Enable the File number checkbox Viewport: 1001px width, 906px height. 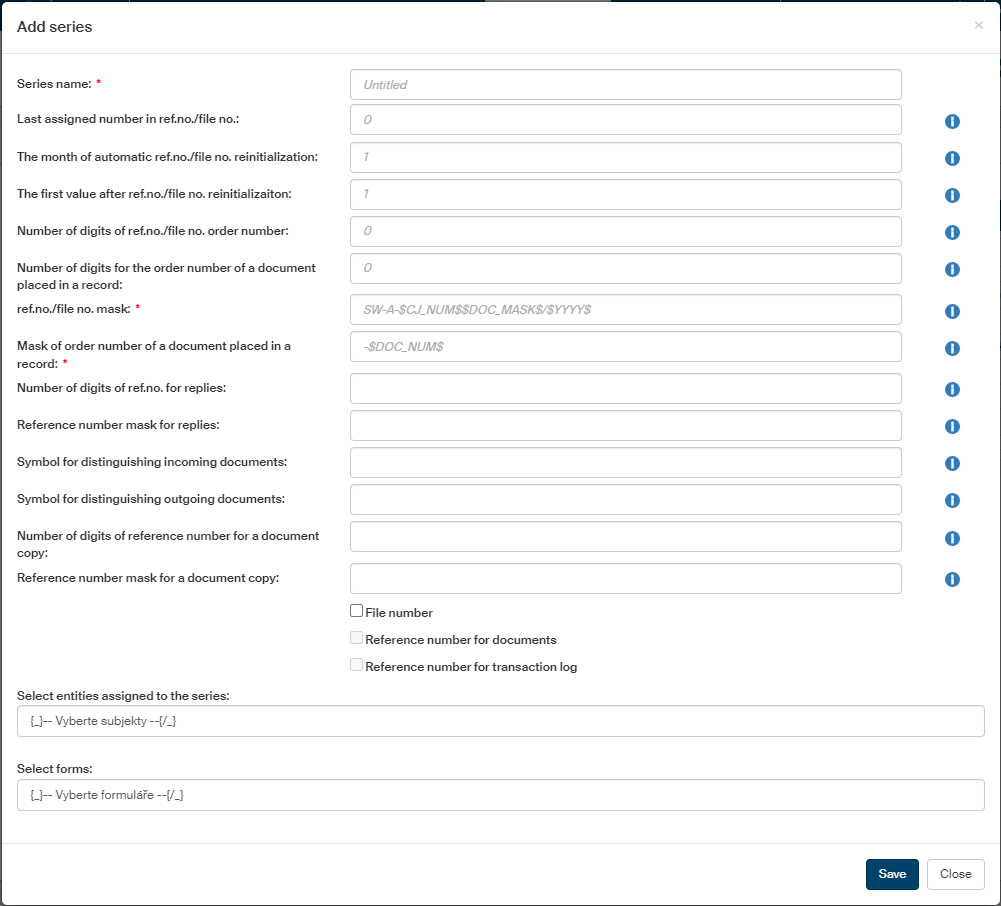[x=356, y=611]
